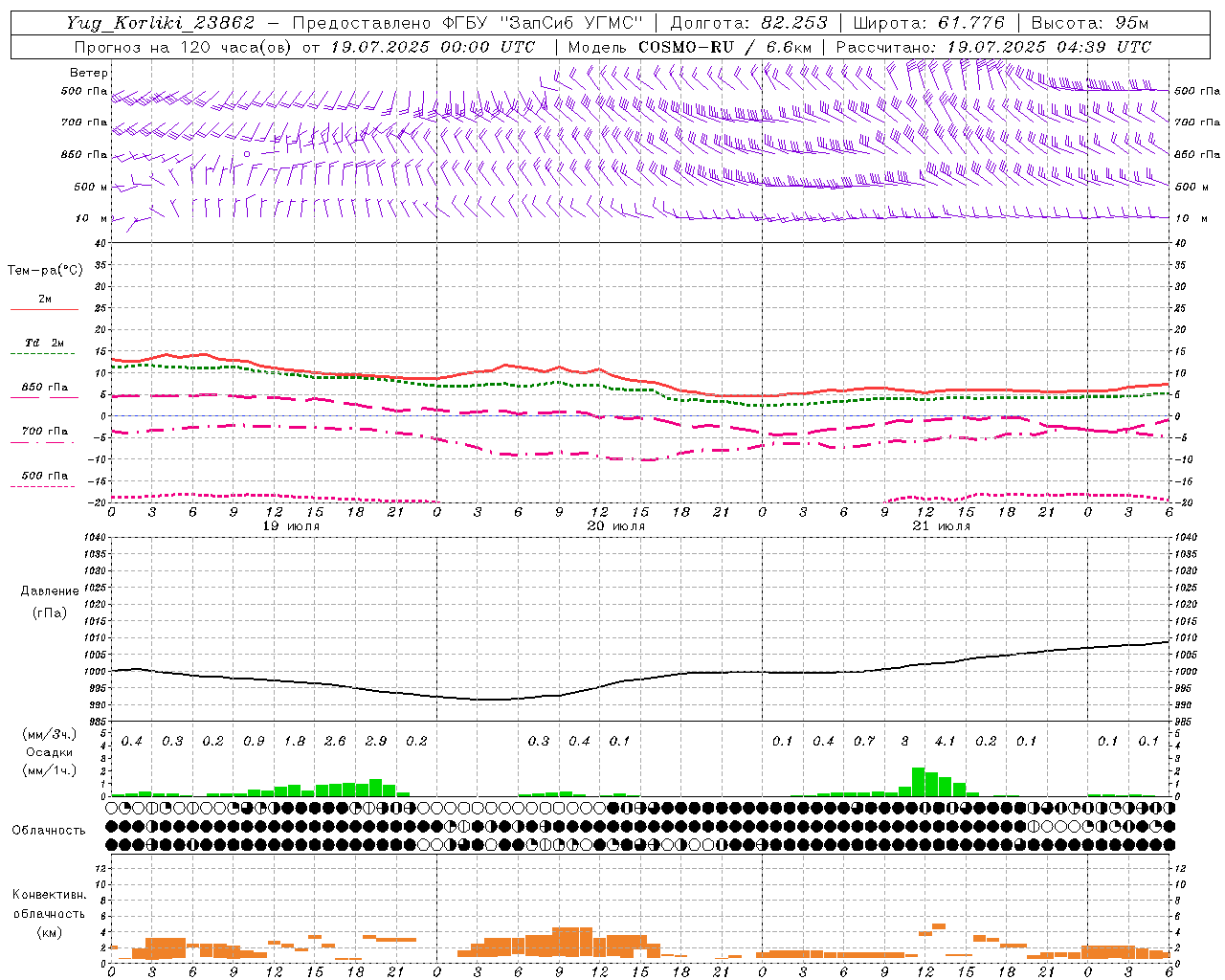1225x980 pixels.
Task: Click the station title Yug_Korliki_23862
Action: point(161,23)
